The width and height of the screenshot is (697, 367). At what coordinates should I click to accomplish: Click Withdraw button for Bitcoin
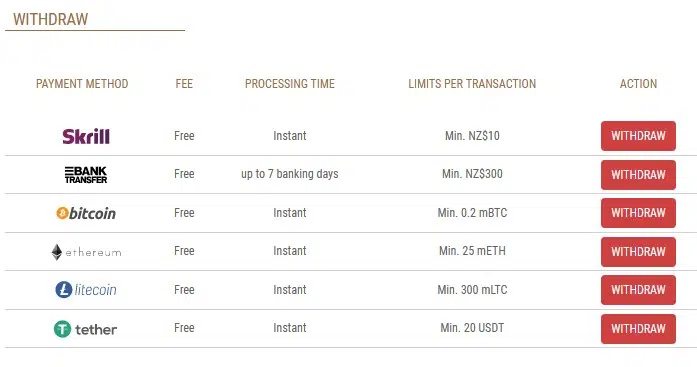click(638, 213)
